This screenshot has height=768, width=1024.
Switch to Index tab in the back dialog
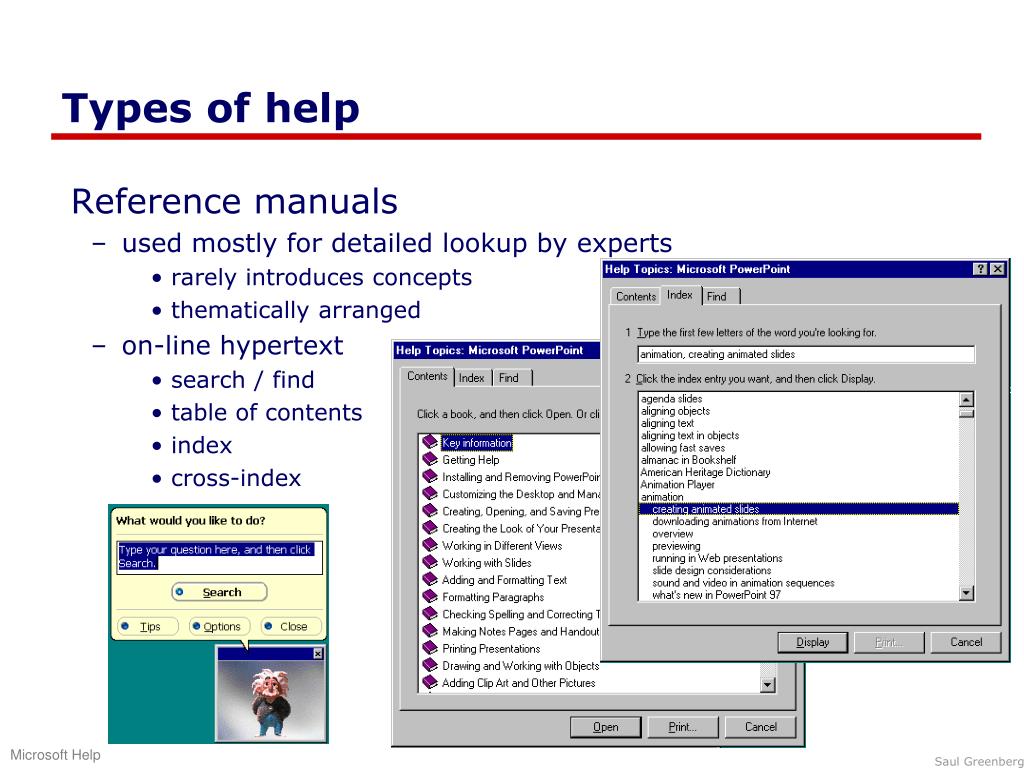click(472, 378)
